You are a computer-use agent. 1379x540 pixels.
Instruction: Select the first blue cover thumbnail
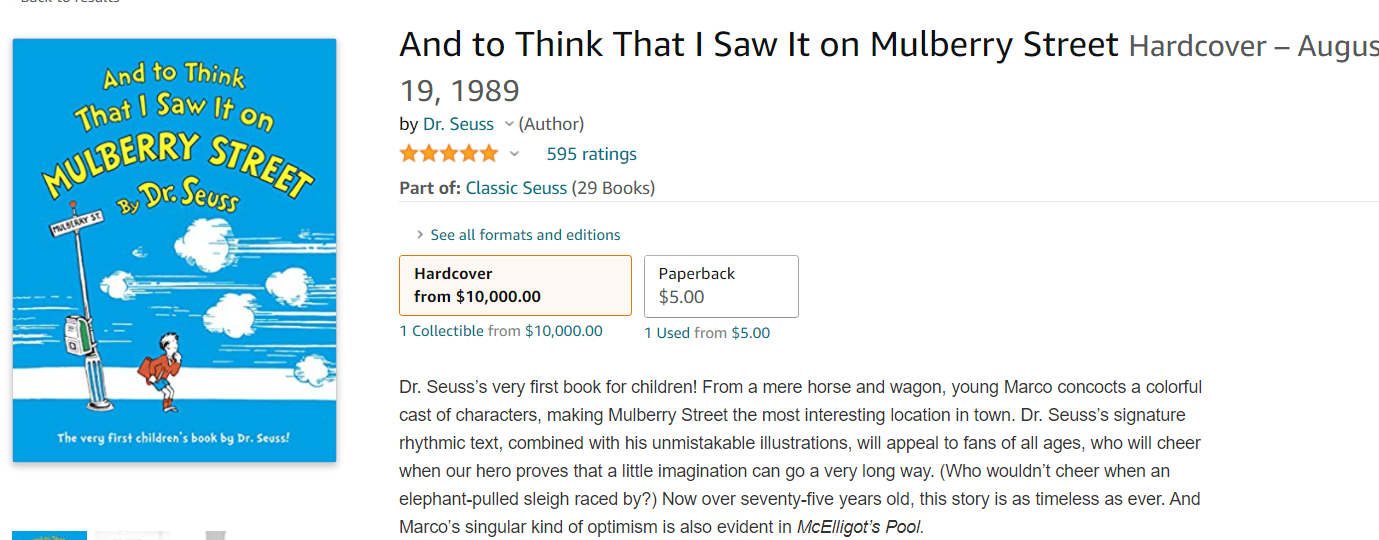pos(49,535)
